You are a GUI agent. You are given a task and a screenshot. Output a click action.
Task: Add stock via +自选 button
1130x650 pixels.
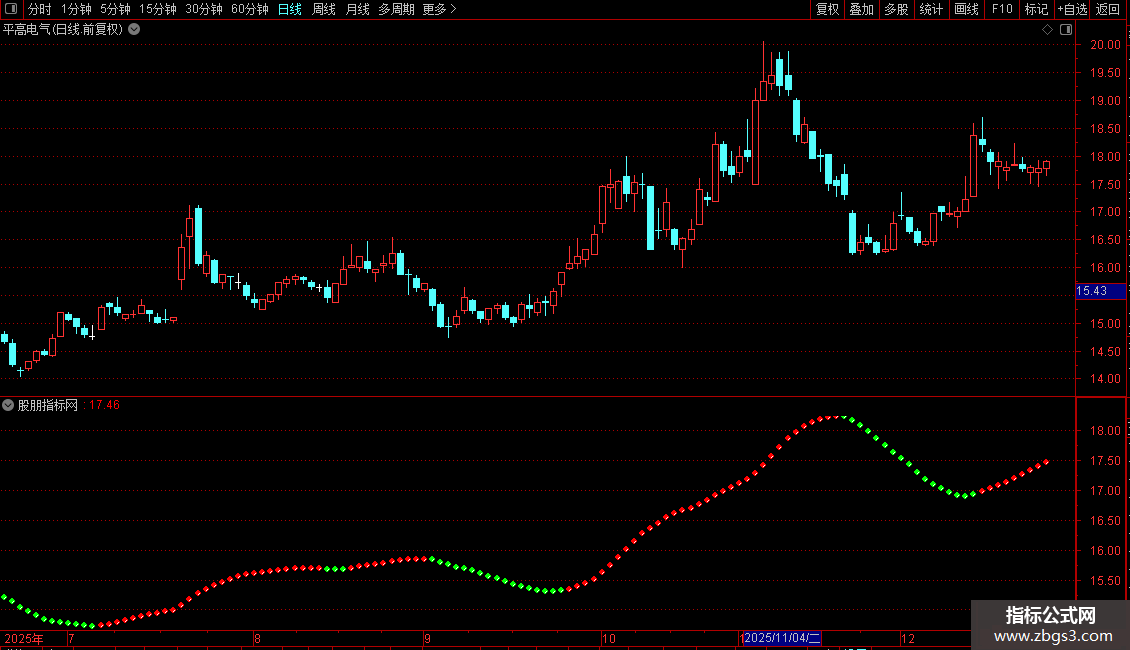tap(1072, 9)
